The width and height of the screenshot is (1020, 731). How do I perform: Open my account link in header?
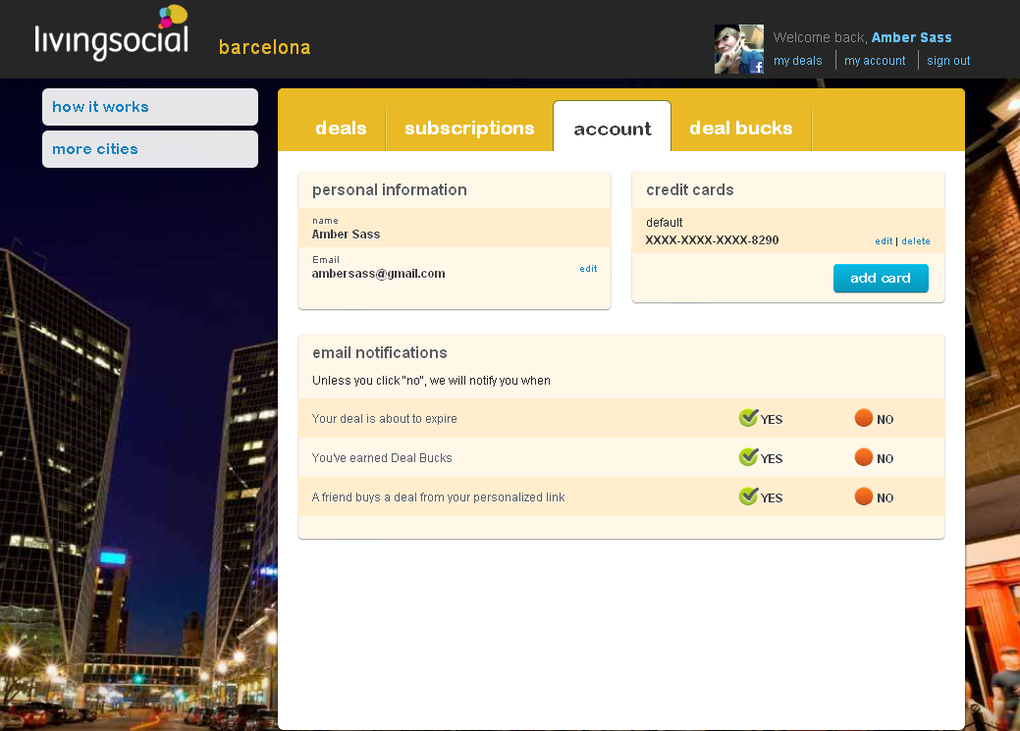coord(874,60)
